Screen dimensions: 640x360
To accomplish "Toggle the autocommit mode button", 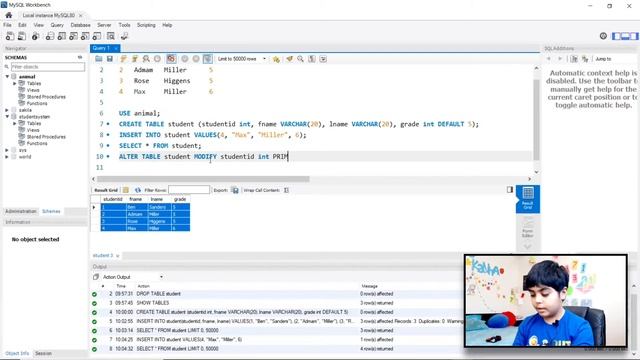I will pos(208,59).
